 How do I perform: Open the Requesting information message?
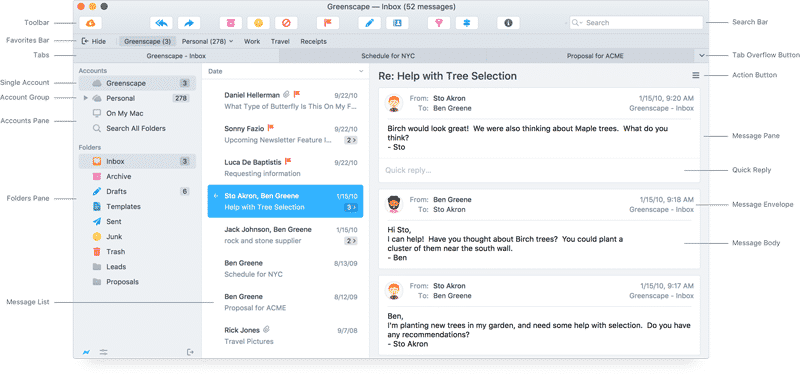(285, 168)
